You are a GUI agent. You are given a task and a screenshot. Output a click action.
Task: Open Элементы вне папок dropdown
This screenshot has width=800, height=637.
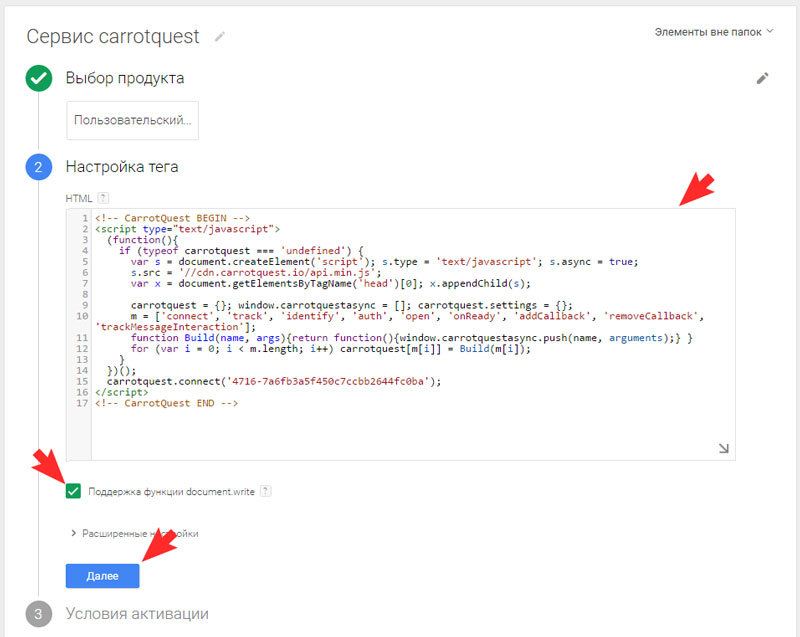click(x=714, y=32)
